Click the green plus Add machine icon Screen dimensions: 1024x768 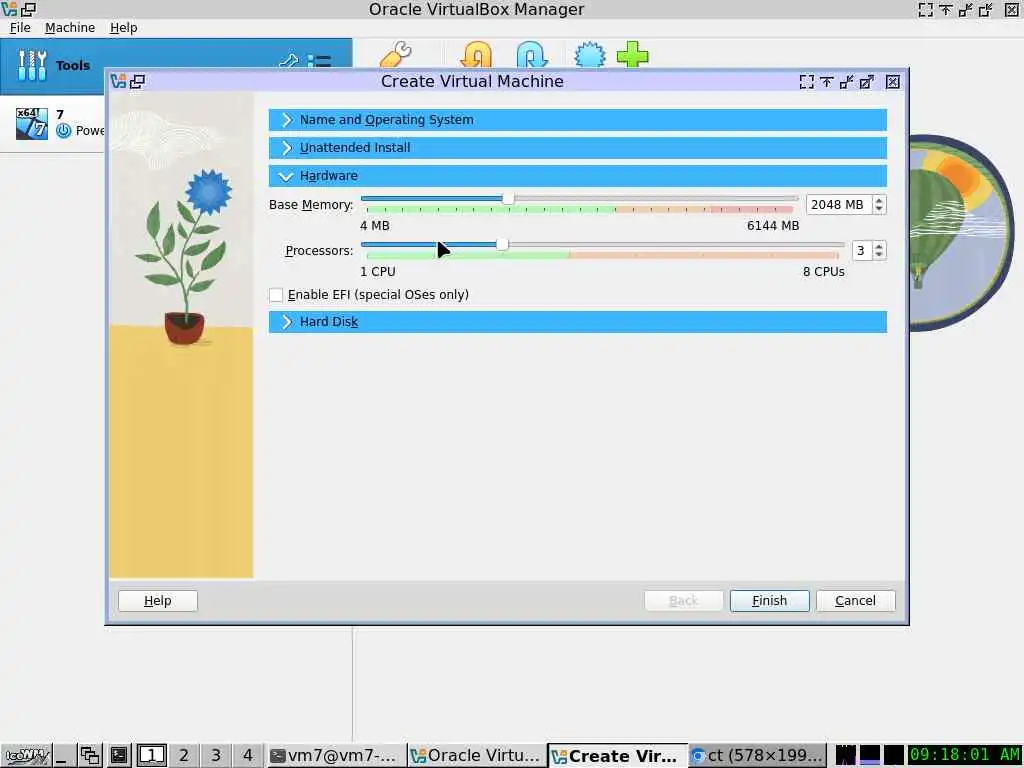coord(632,55)
